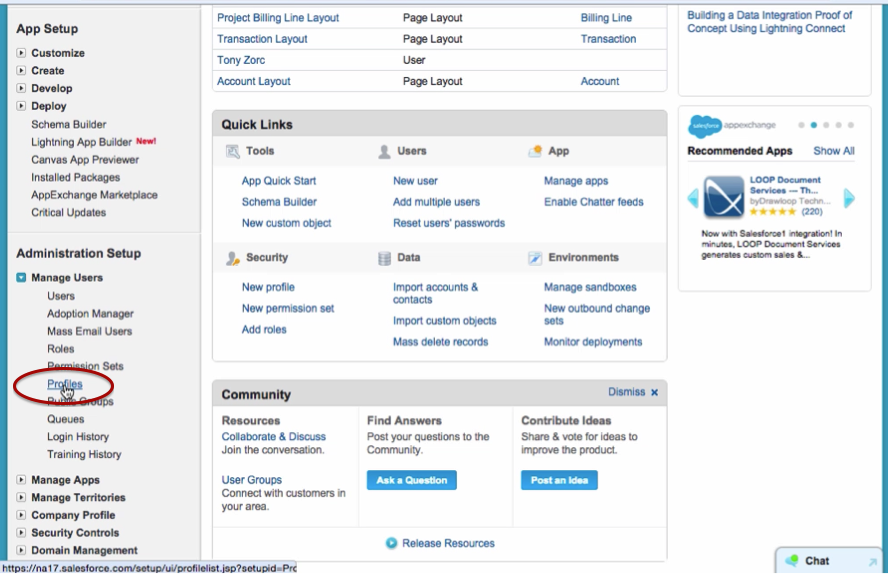Open LOOP Document Services app thumbnail
Viewport: 889px width, 574px height.
[723, 197]
